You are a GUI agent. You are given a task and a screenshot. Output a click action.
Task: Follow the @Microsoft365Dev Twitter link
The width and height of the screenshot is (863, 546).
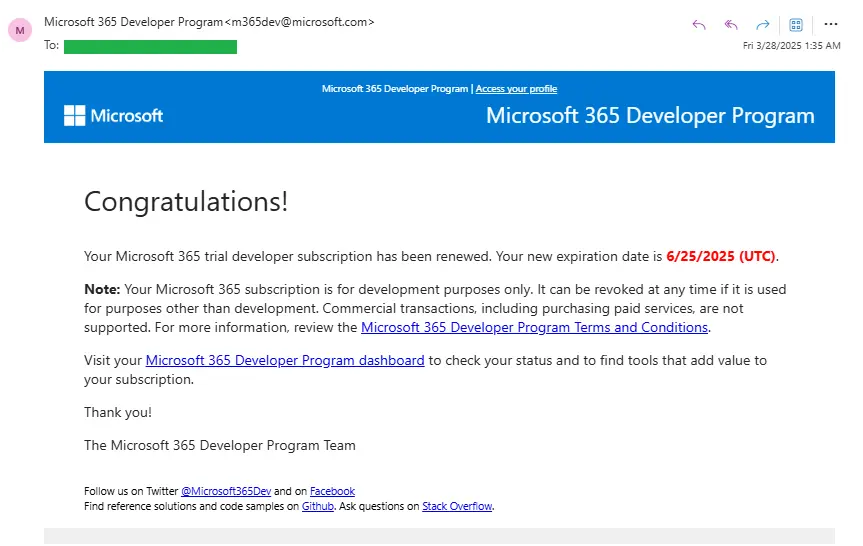tap(226, 491)
